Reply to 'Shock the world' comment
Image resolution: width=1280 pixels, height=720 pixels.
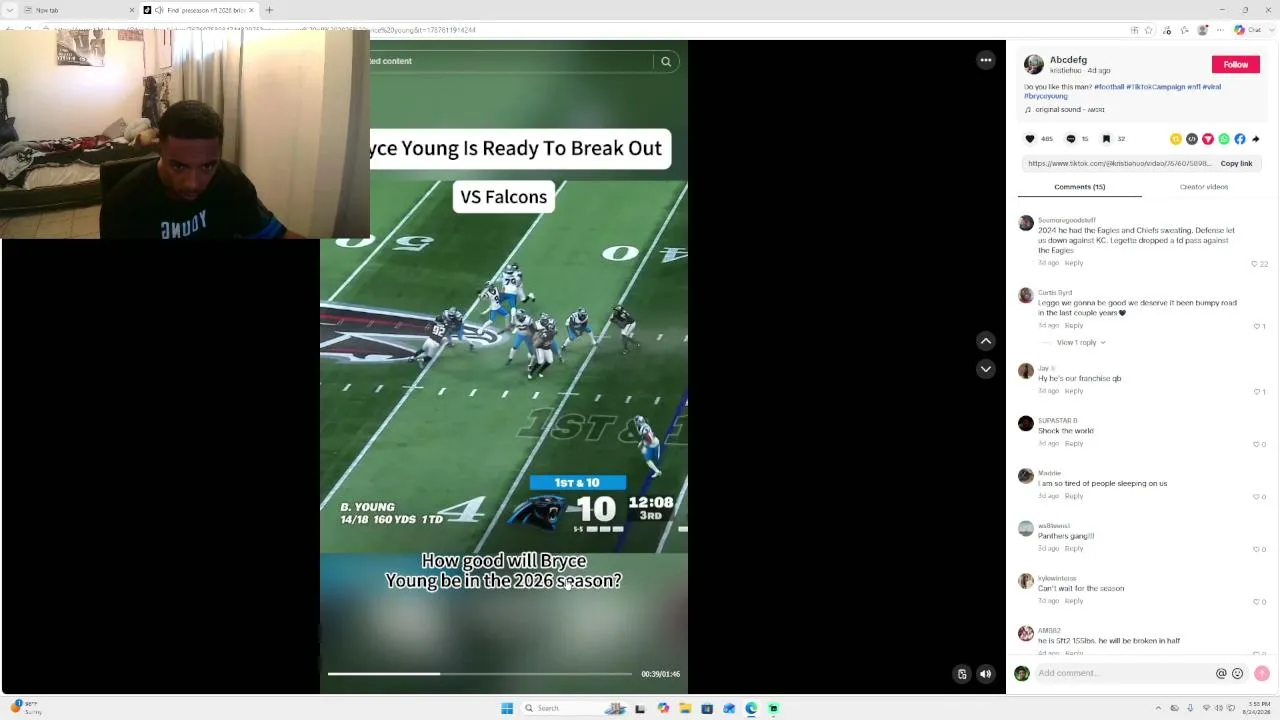(1074, 443)
